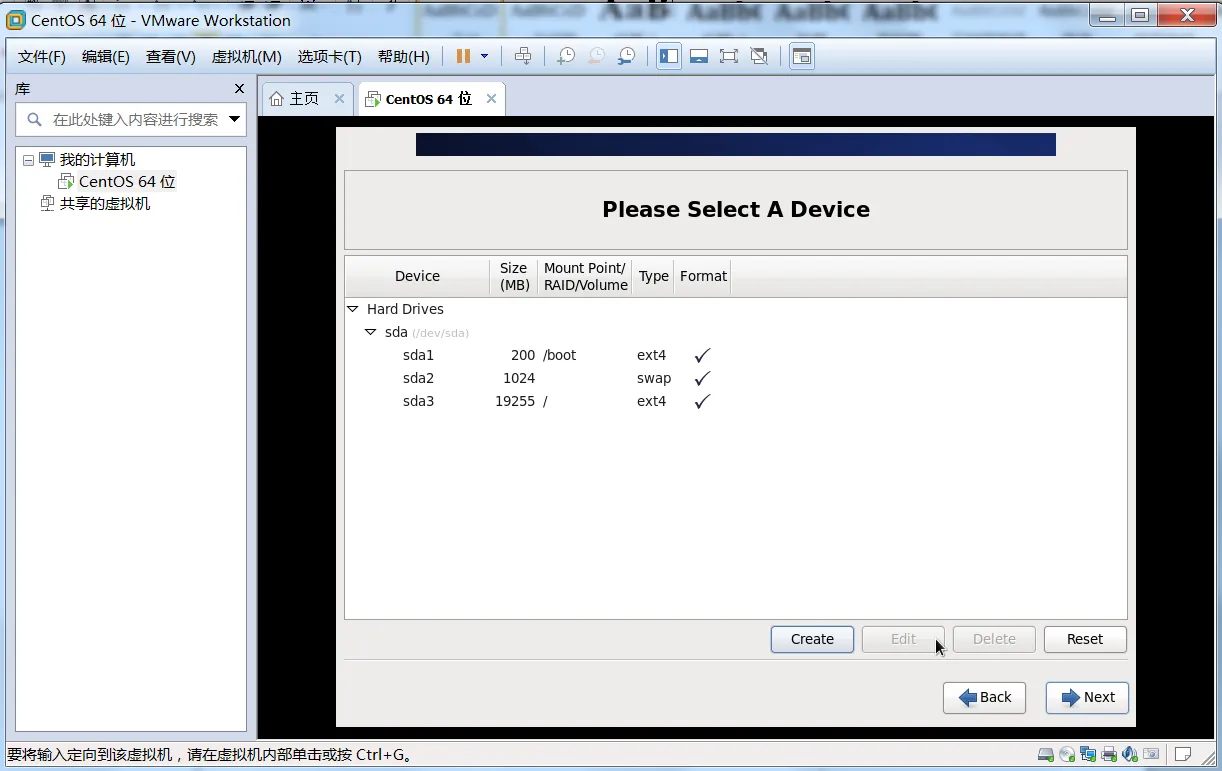The width and height of the screenshot is (1222, 771).
Task: Click the camera device status icon
Action: coord(1151,754)
